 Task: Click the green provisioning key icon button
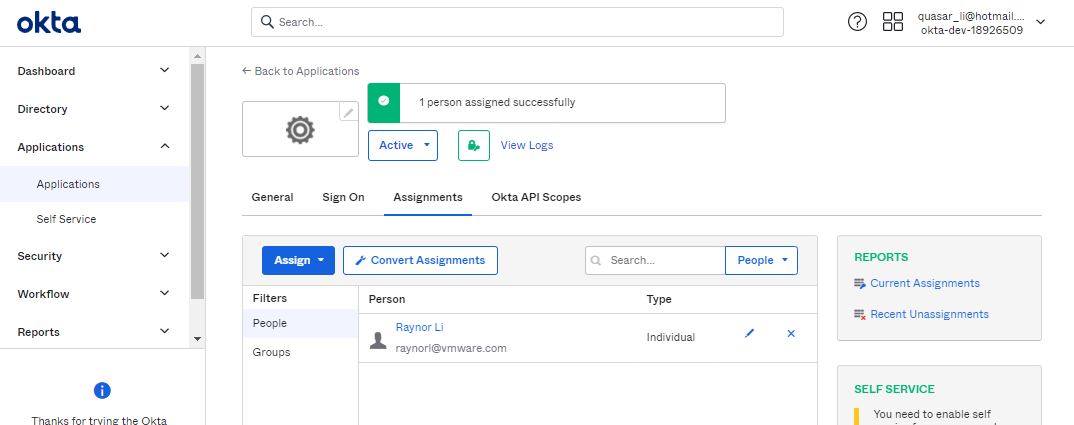(474, 145)
